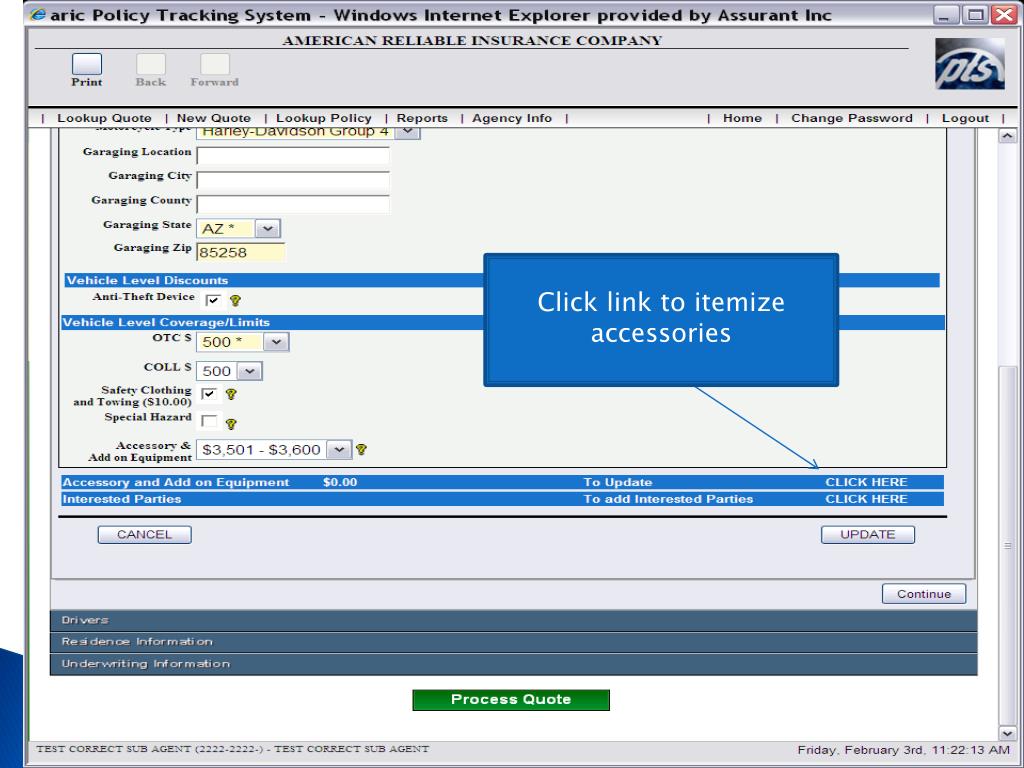This screenshot has height=768, width=1024.
Task: Open the OTC $ deductible dropdown
Action: [x=276, y=342]
